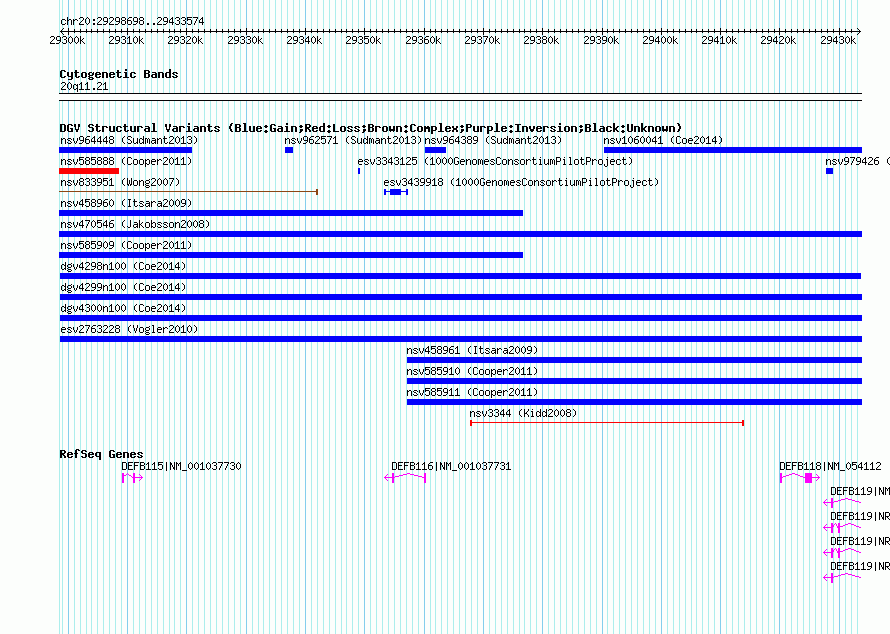The height and width of the screenshot is (634, 890).
Task: Select the magenta DEFB116 gene glyph
Action: tap(405, 478)
